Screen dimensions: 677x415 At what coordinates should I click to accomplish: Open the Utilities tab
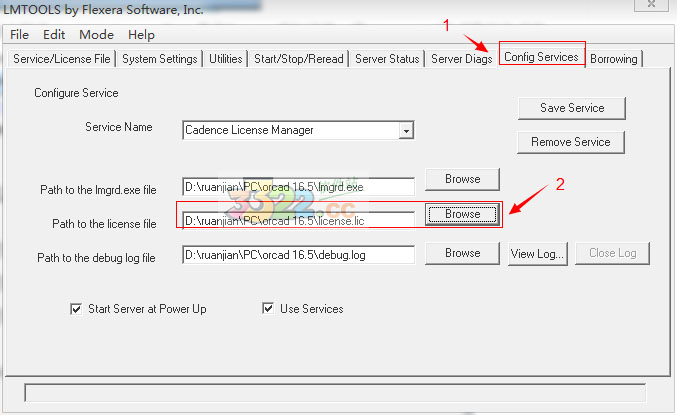point(226,59)
